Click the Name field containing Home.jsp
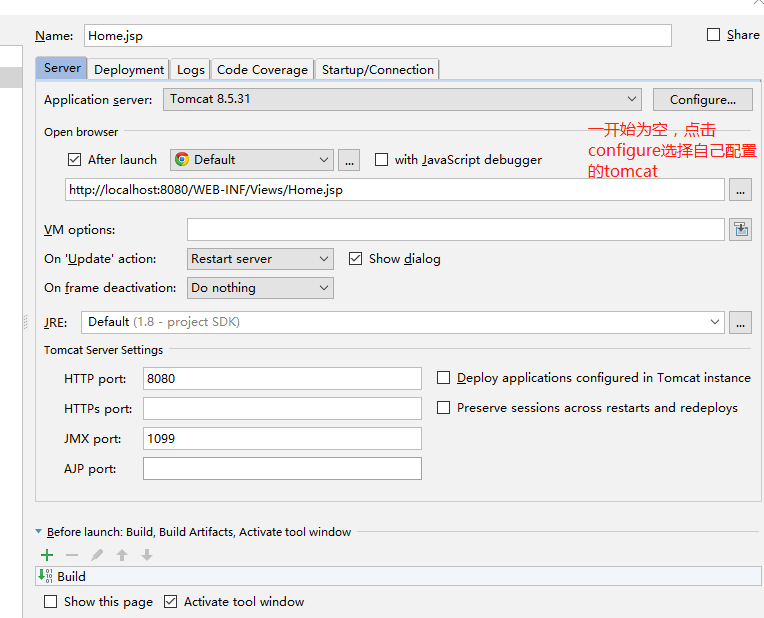 [x=378, y=36]
